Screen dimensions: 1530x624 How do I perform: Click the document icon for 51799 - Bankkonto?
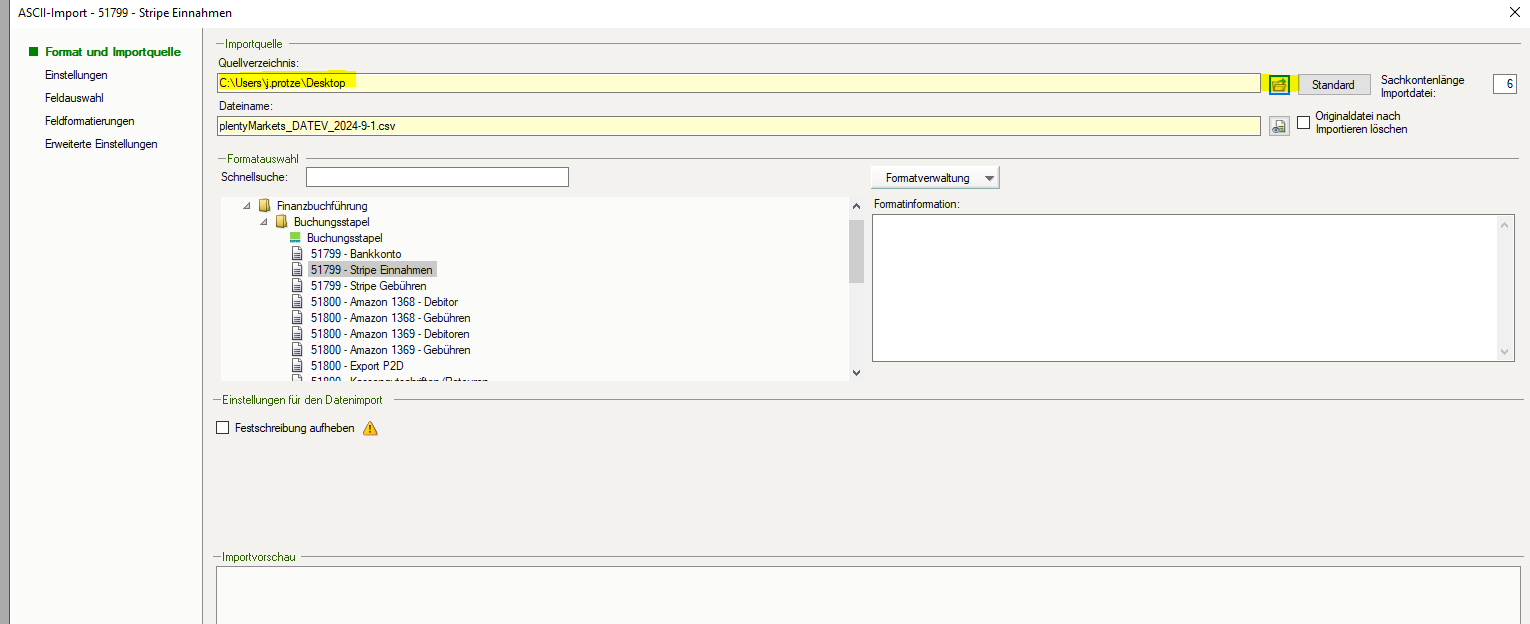(x=296, y=254)
